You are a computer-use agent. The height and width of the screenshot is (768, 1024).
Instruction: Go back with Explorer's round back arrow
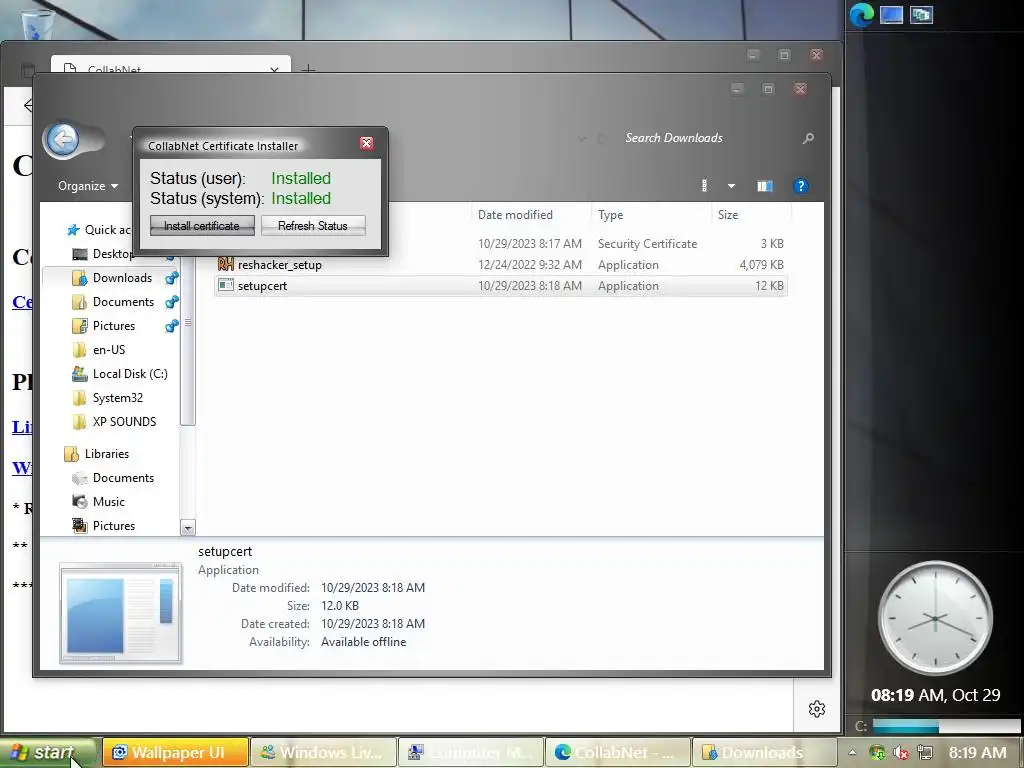pyautogui.click(x=63, y=139)
